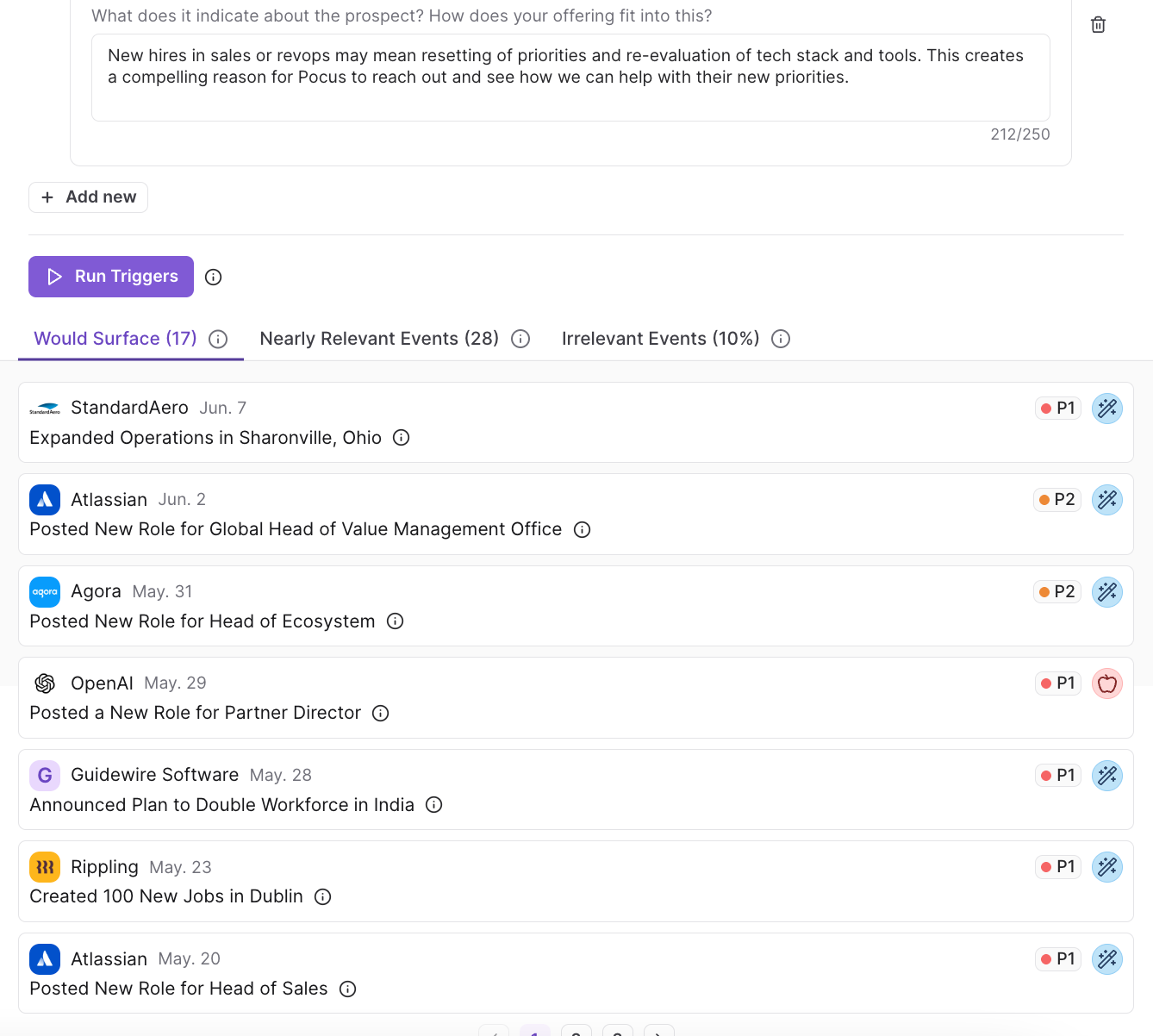Click the OpenAI company name
The height and width of the screenshot is (1036, 1153).
(x=102, y=683)
